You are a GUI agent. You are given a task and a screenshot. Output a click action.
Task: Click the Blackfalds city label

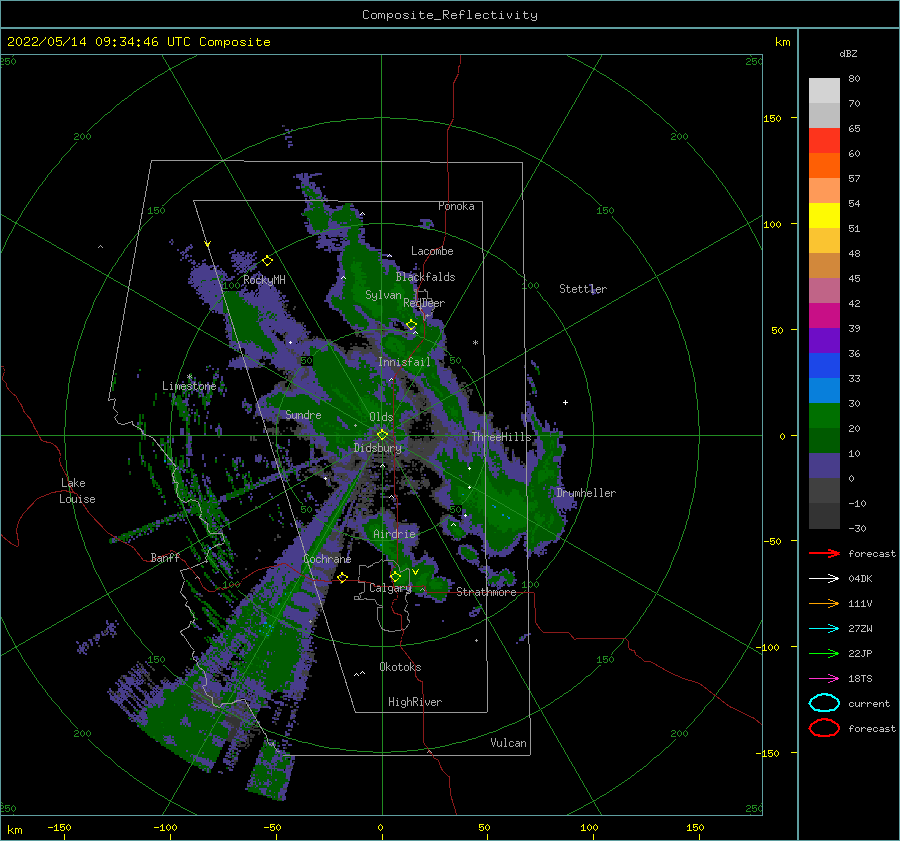click(x=425, y=277)
